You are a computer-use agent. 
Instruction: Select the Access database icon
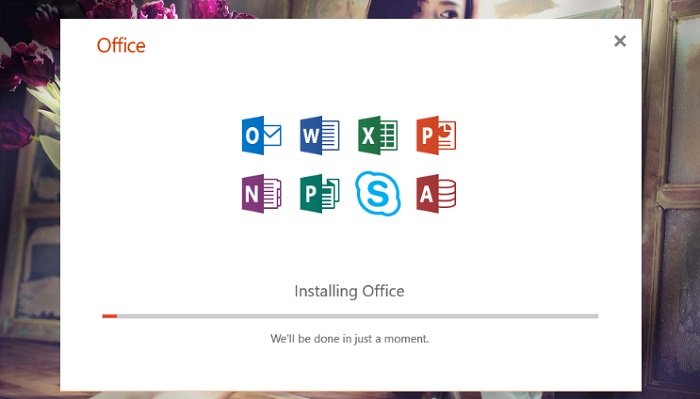[x=436, y=194]
